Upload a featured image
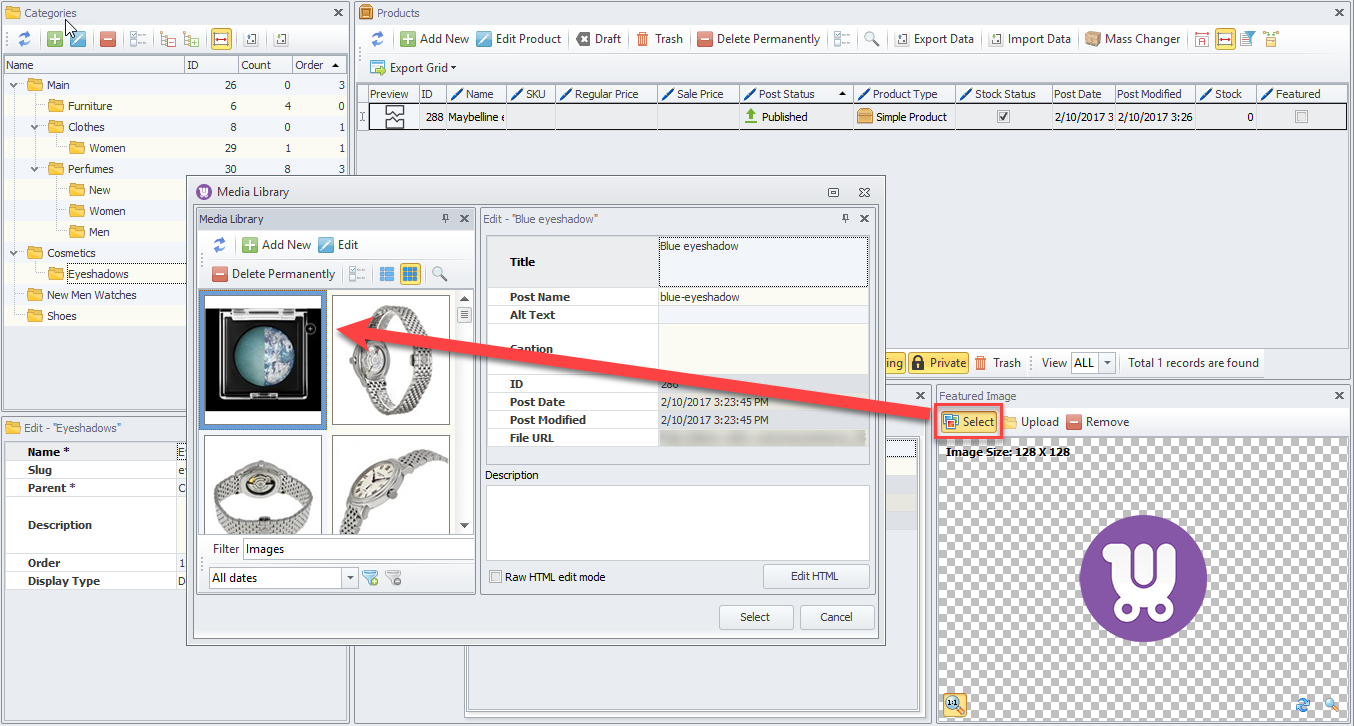This screenshot has width=1354, height=726. pos(1030,422)
